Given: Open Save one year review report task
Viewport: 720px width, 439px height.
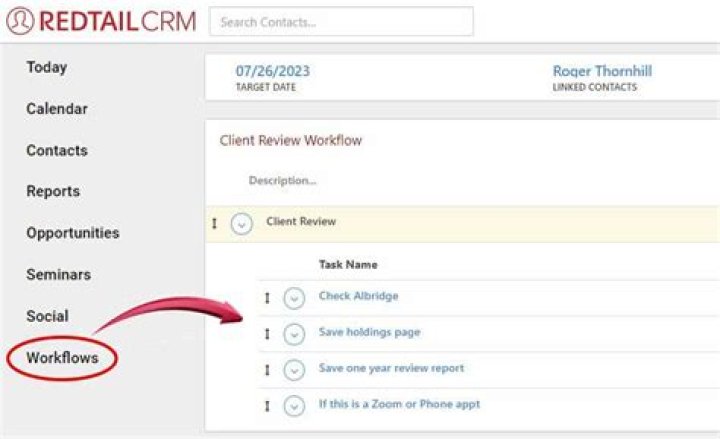Looking at the screenshot, I should click(x=392, y=368).
